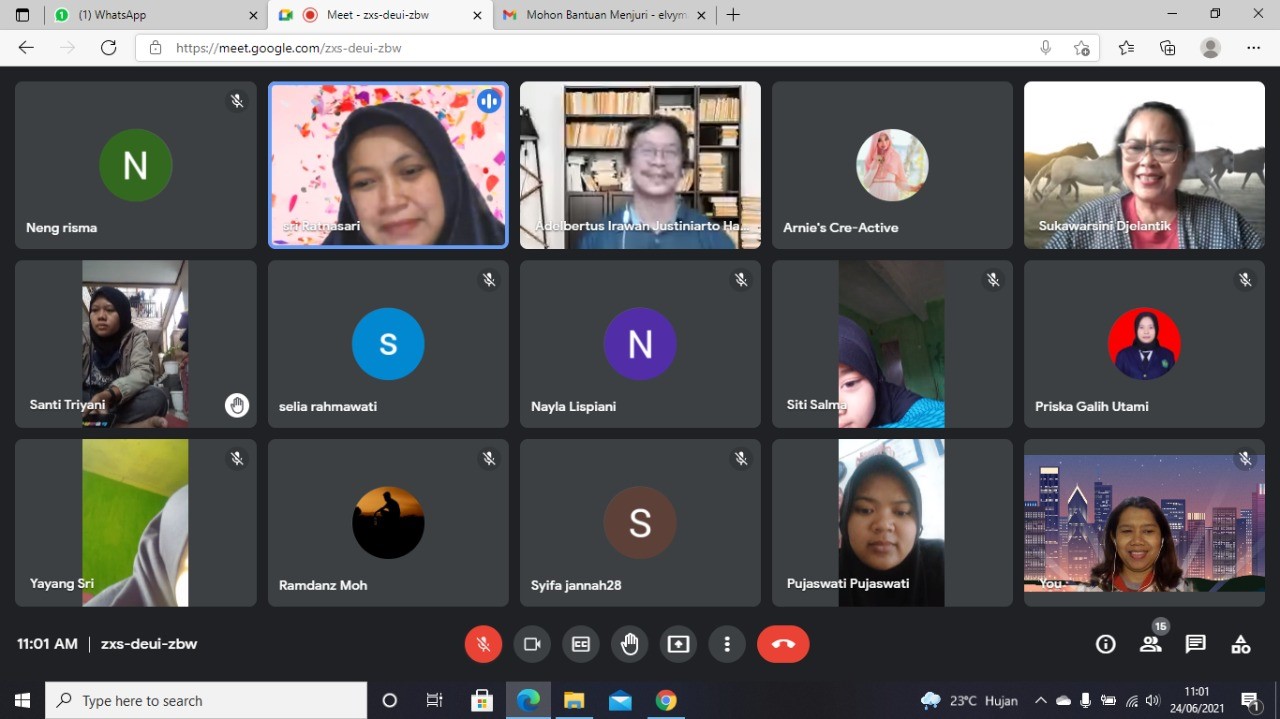This screenshot has width=1280, height=719.
Task: Open meeting details info icon
Action: (1105, 644)
